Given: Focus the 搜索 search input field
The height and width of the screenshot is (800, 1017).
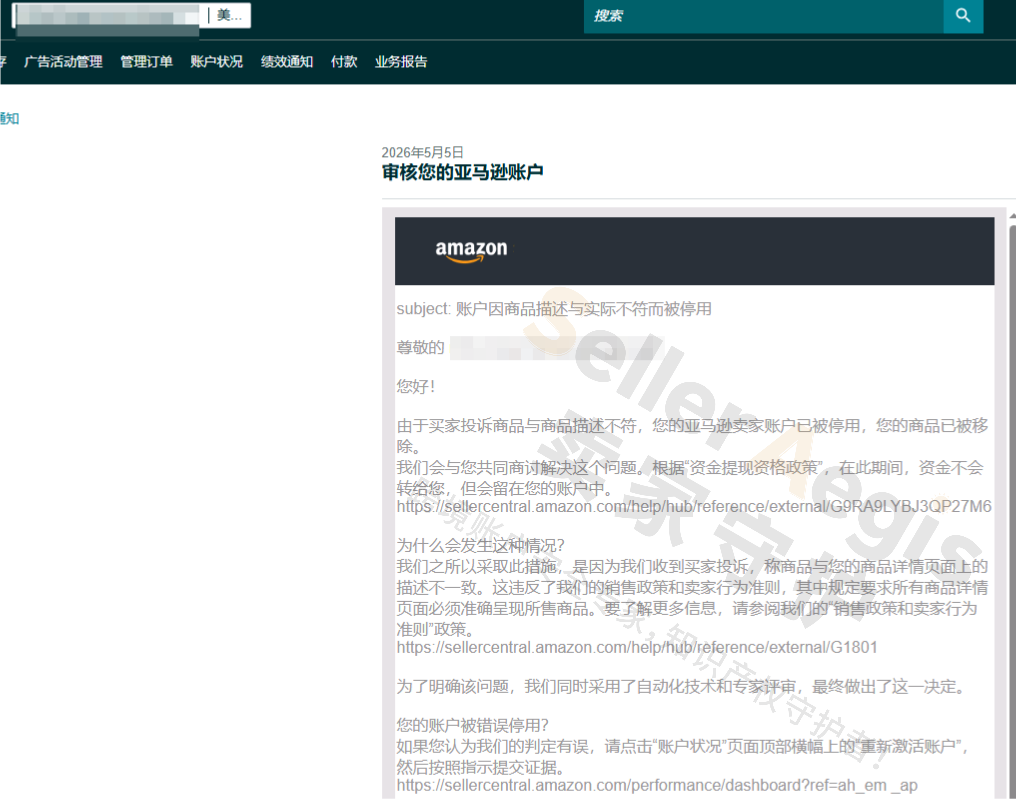Looking at the screenshot, I should tap(763, 16).
